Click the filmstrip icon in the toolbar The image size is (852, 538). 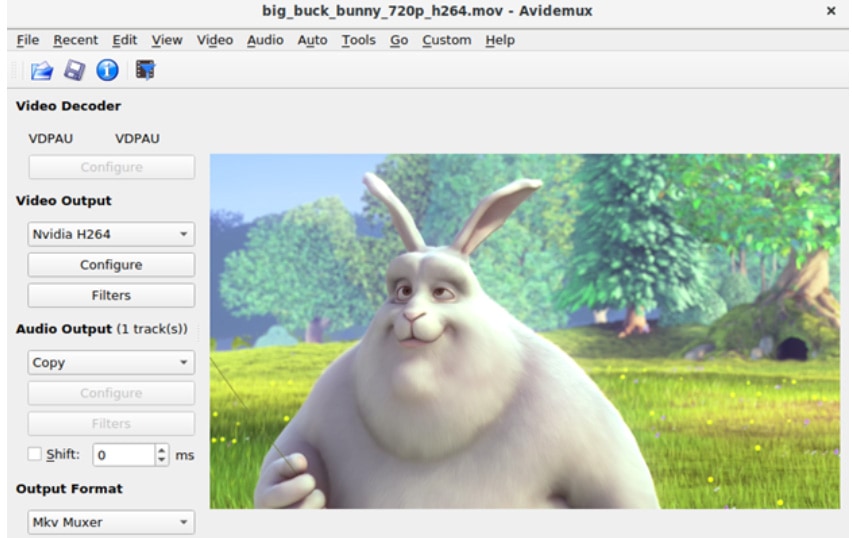click(x=145, y=70)
